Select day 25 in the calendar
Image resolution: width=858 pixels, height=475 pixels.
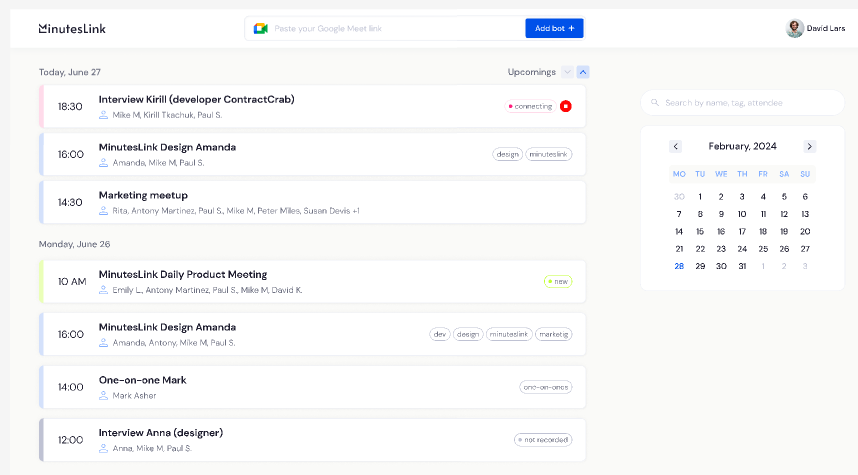763,249
